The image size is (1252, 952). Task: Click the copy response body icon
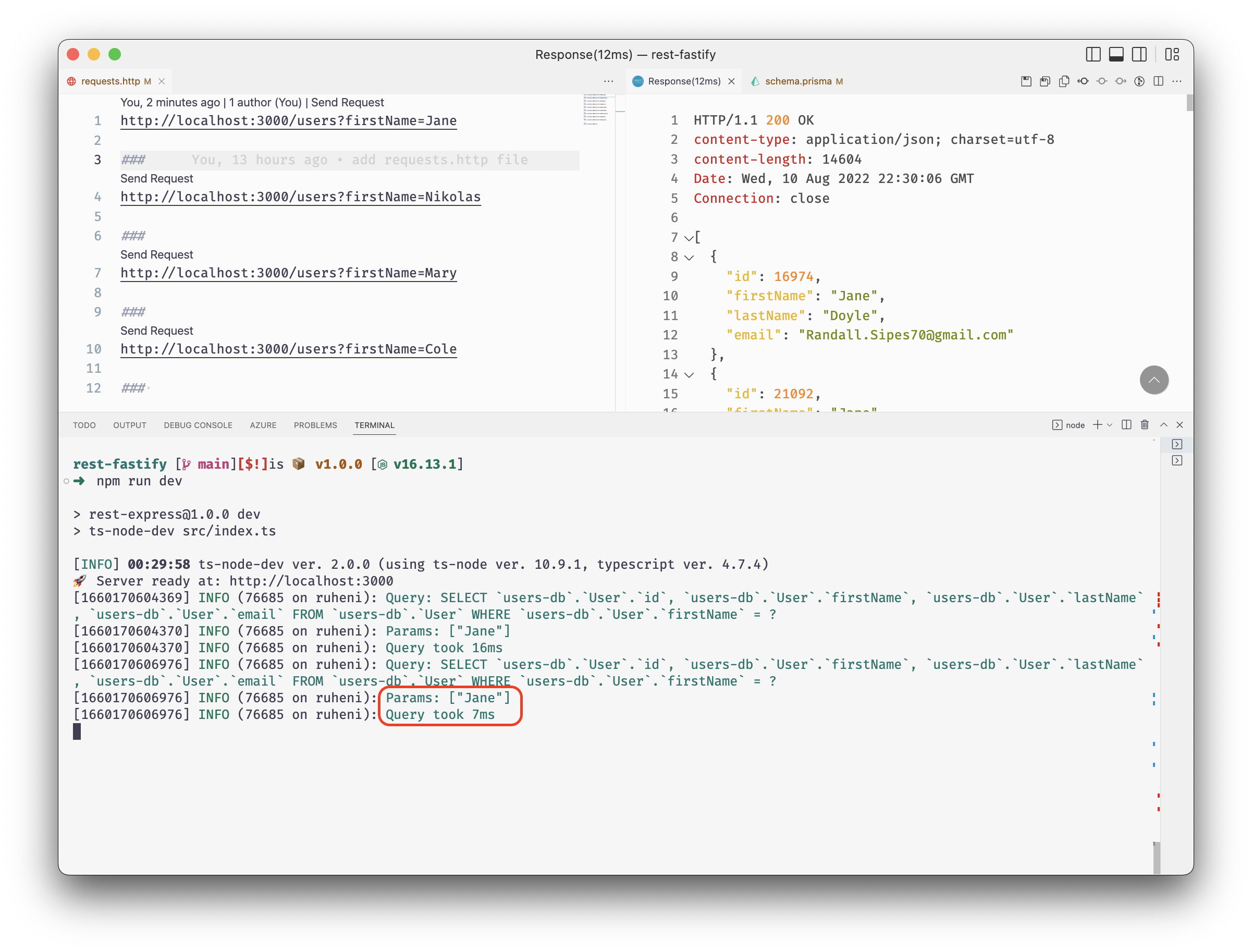[x=1064, y=81]
